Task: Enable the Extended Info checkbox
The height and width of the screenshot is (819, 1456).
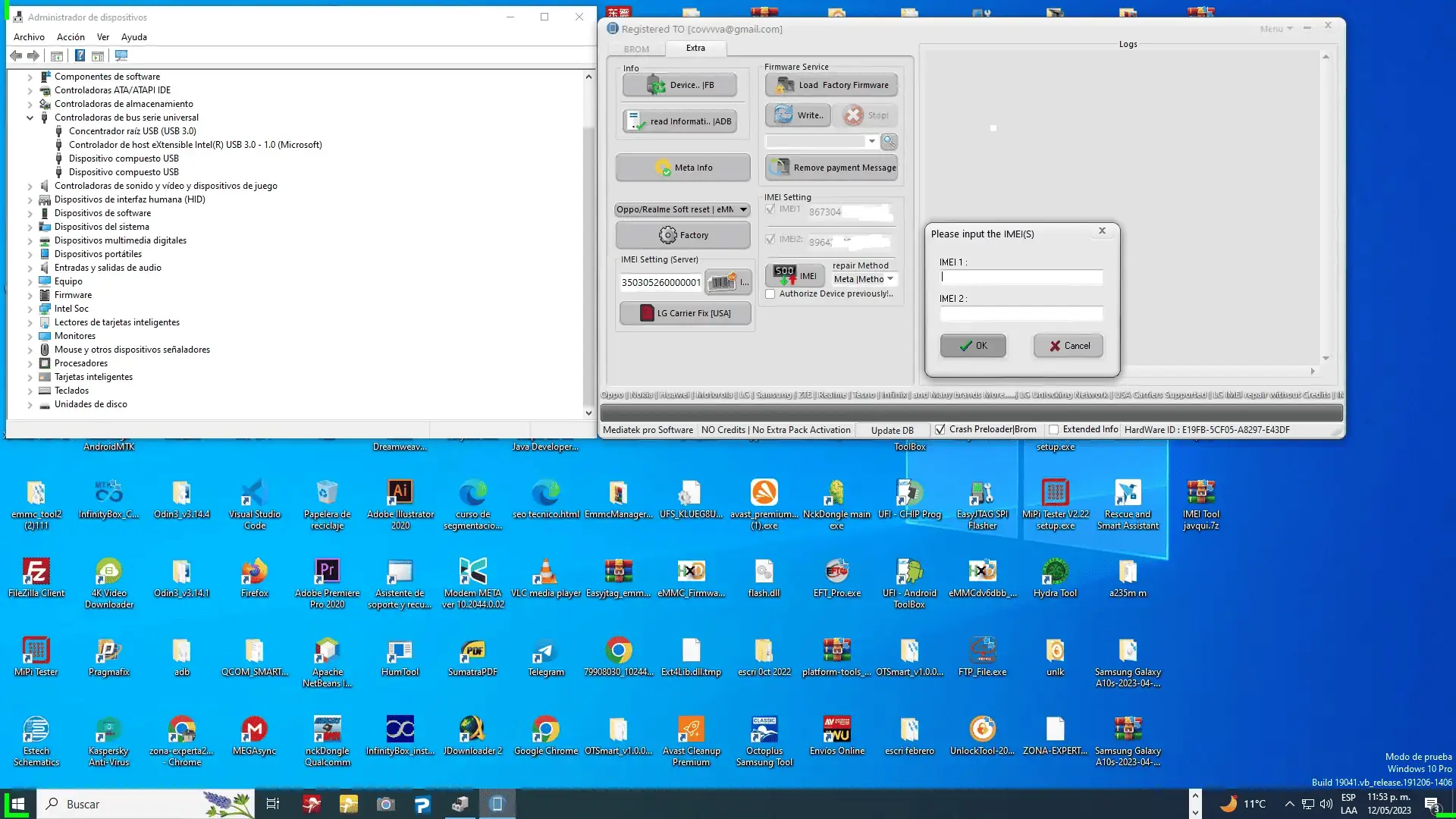Action: pos(1053,430)
